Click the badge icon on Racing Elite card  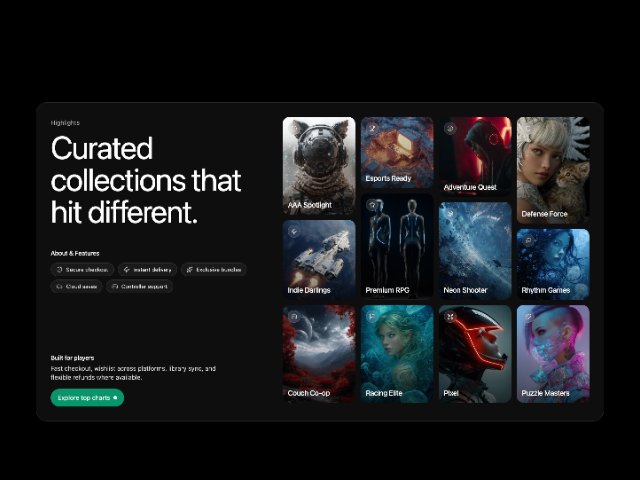click(x=372, y=317)
